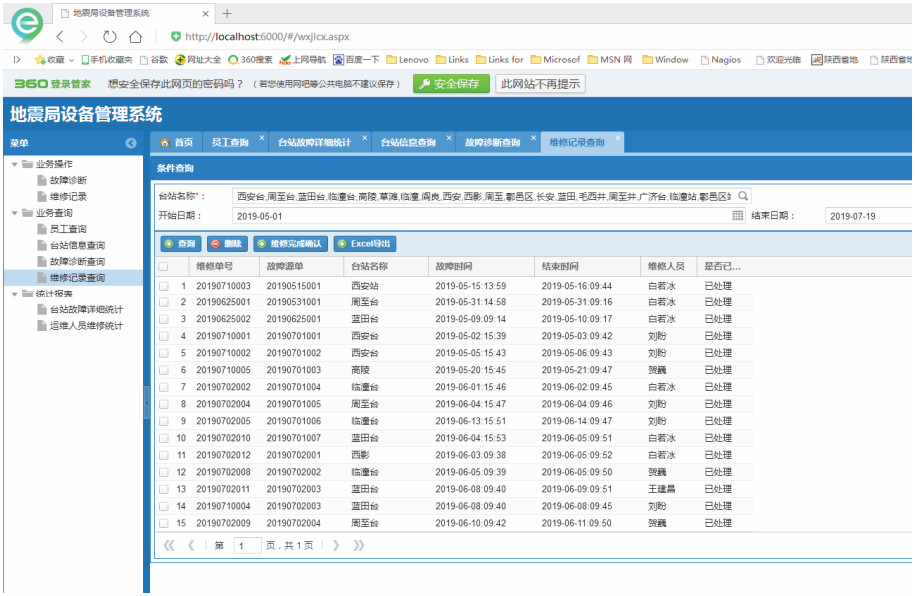
Task: Click the page number input box
Action: coord(247,545)
